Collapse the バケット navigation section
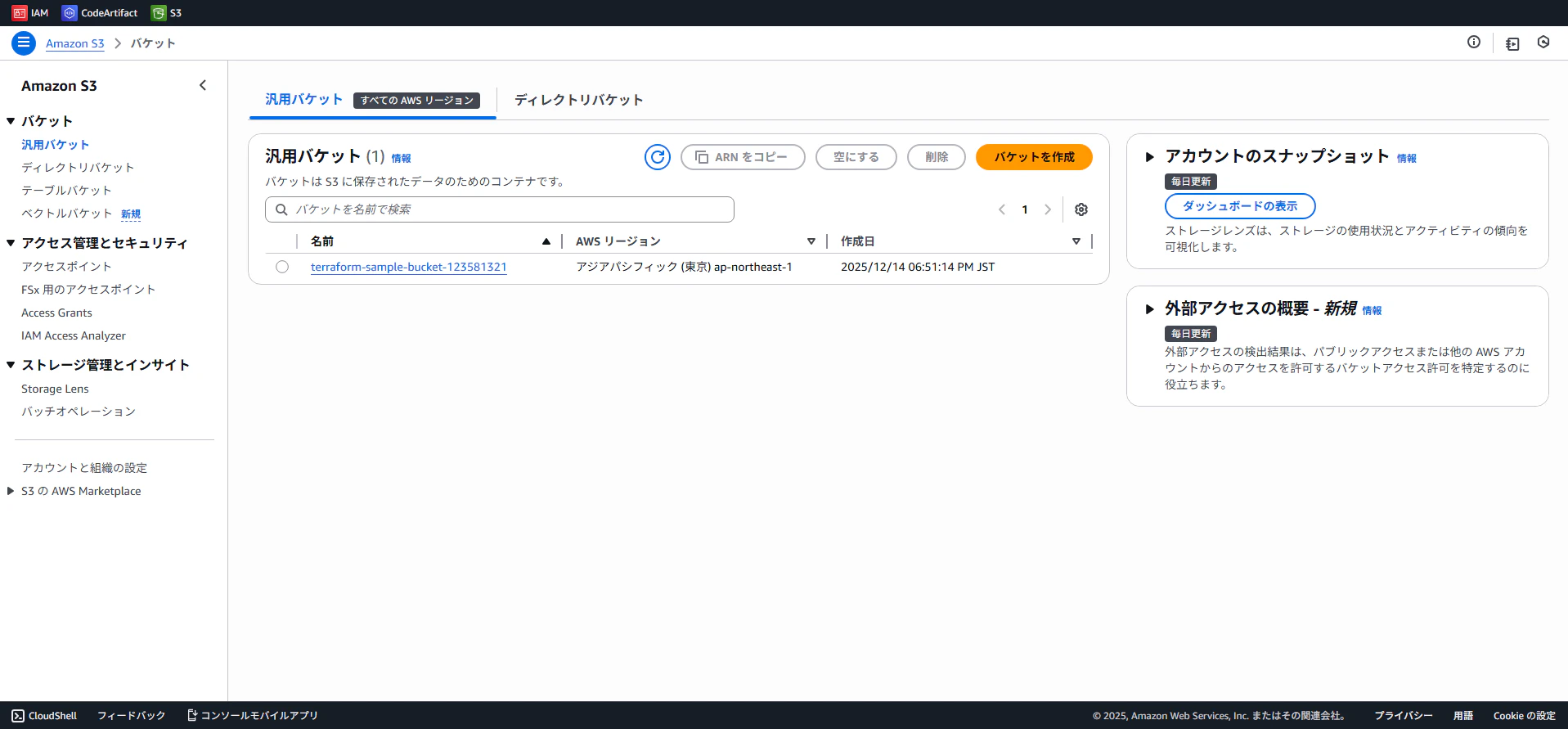The image size is (1568, 729). pyautogui.click(x=11, y=121)
